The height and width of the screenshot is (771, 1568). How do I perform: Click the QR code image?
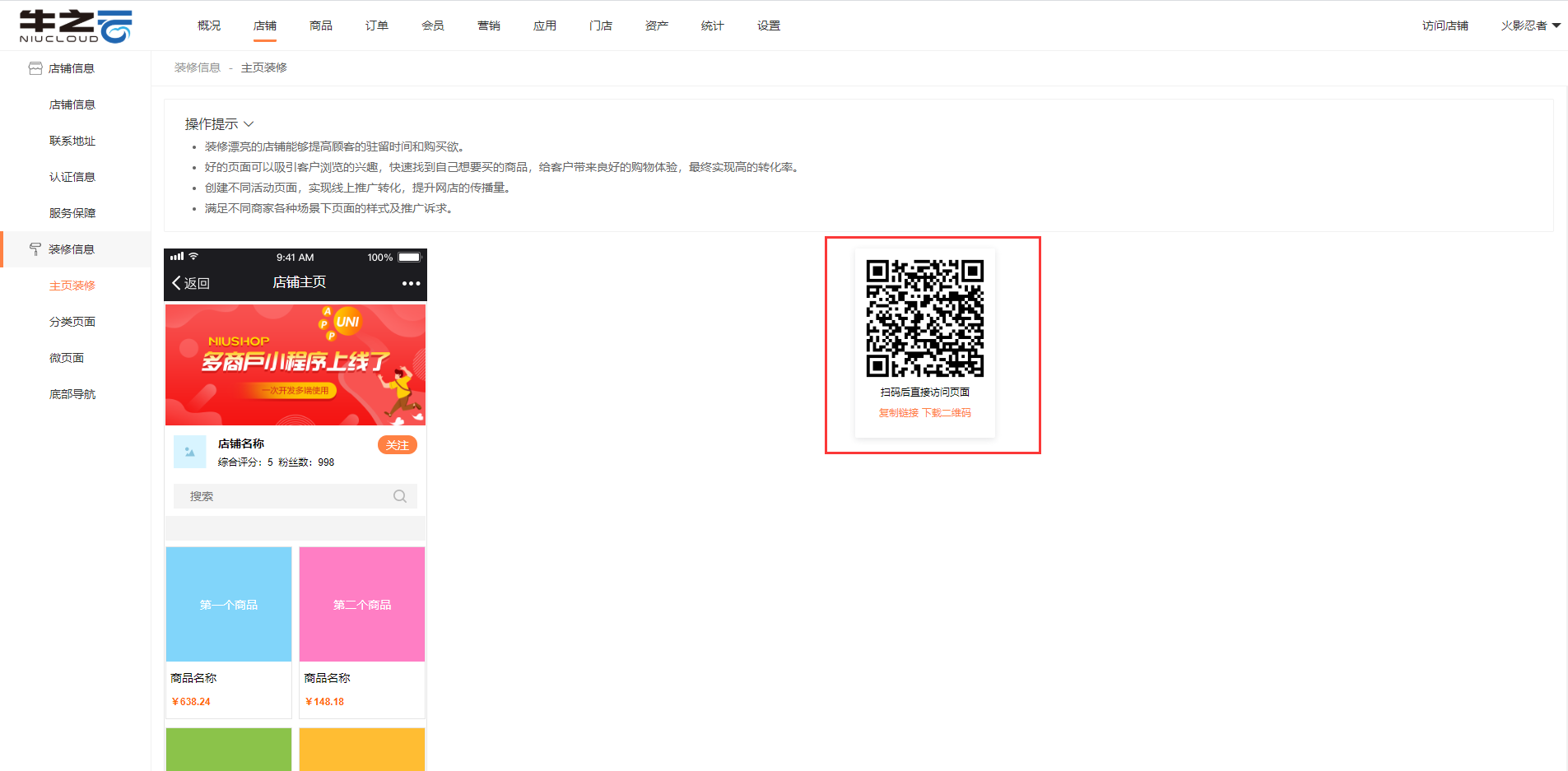point(925,318)
